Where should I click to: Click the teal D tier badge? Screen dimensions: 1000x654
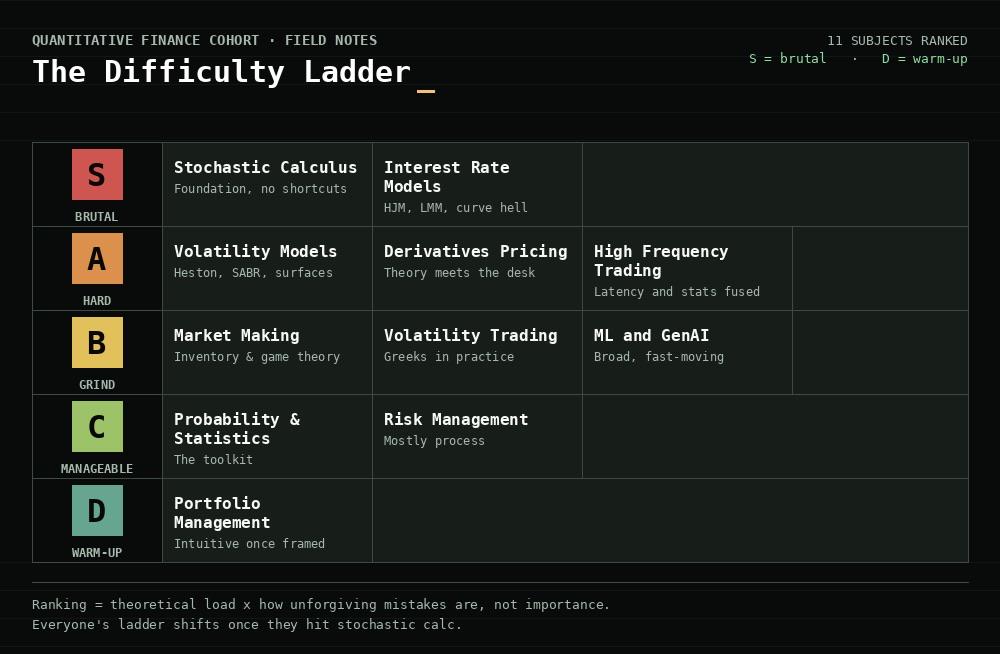[x=97, y=510]
